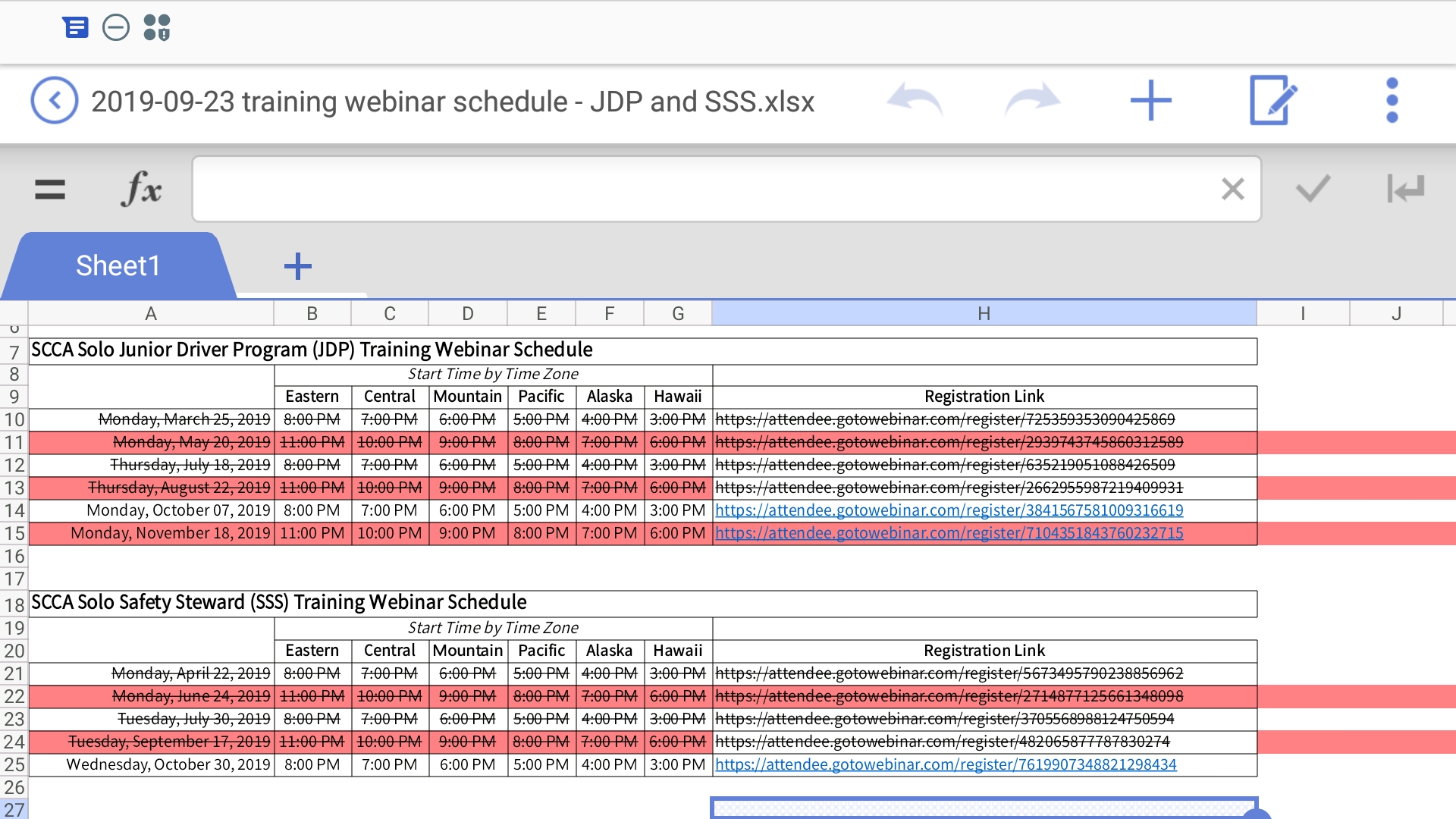
Task: Clear the formula bar with the X
Action: (1233, 189)
